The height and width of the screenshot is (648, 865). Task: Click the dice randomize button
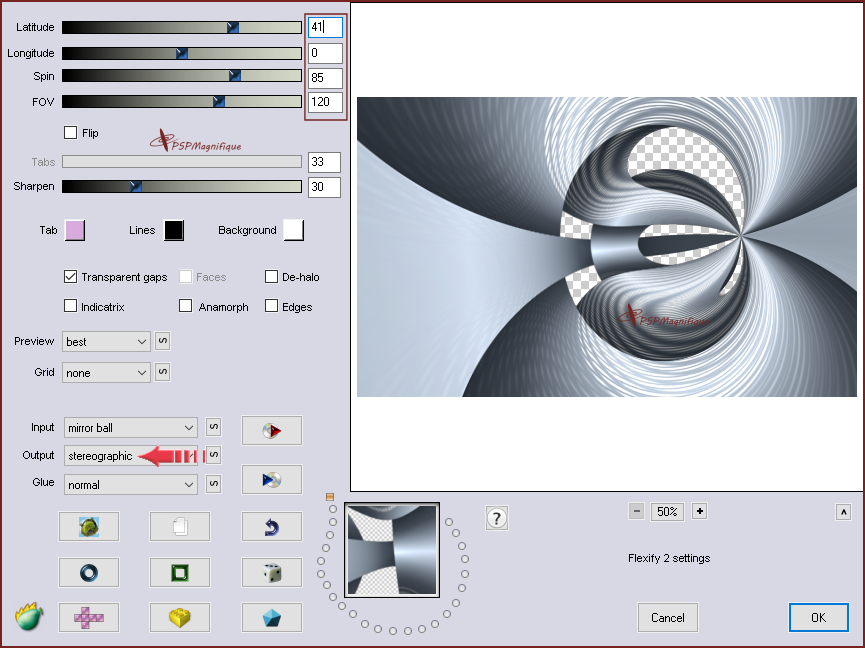click(x=271, y=573)
